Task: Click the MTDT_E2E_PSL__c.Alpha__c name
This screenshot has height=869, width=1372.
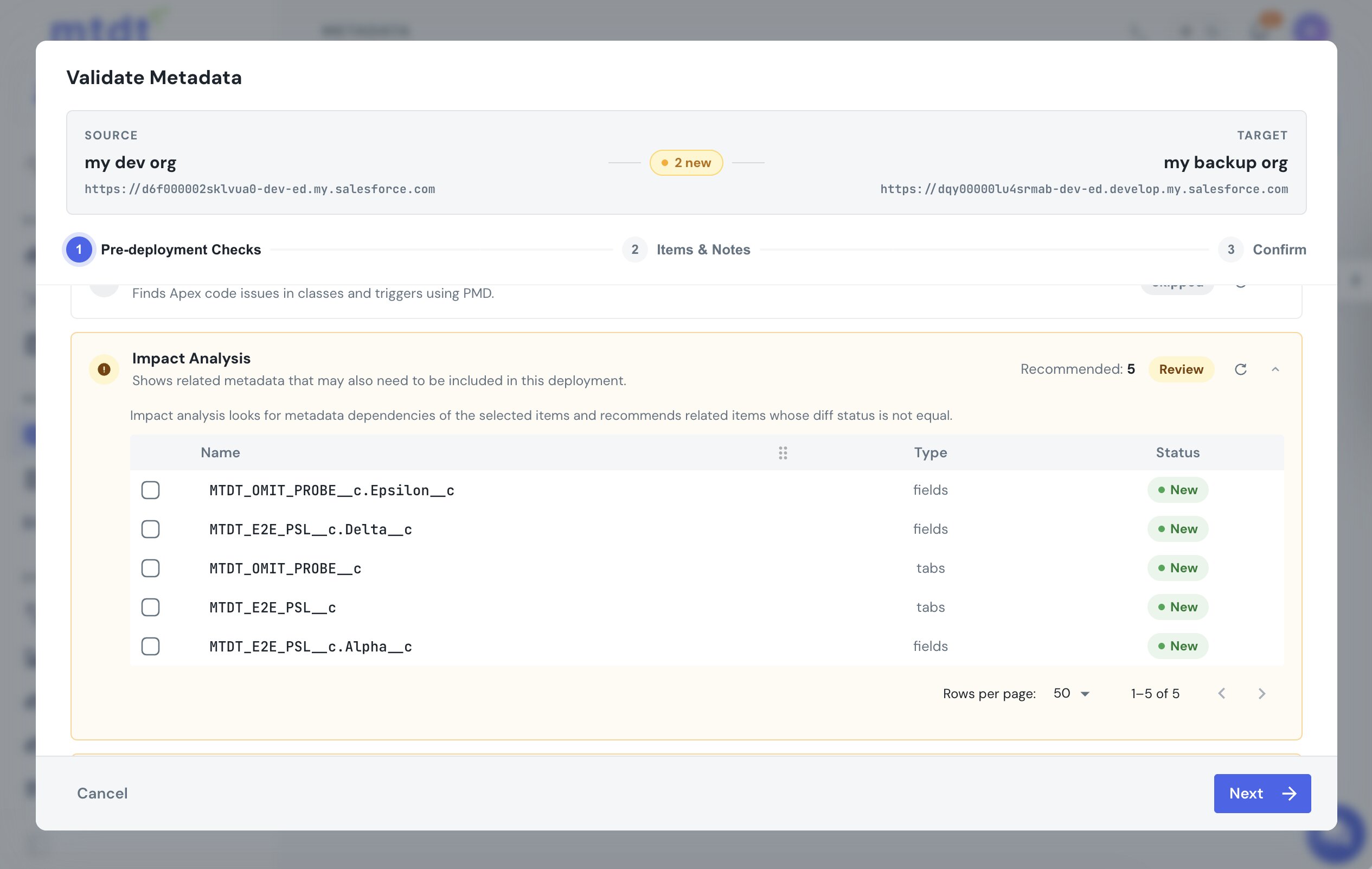Action: pos(311,647)
